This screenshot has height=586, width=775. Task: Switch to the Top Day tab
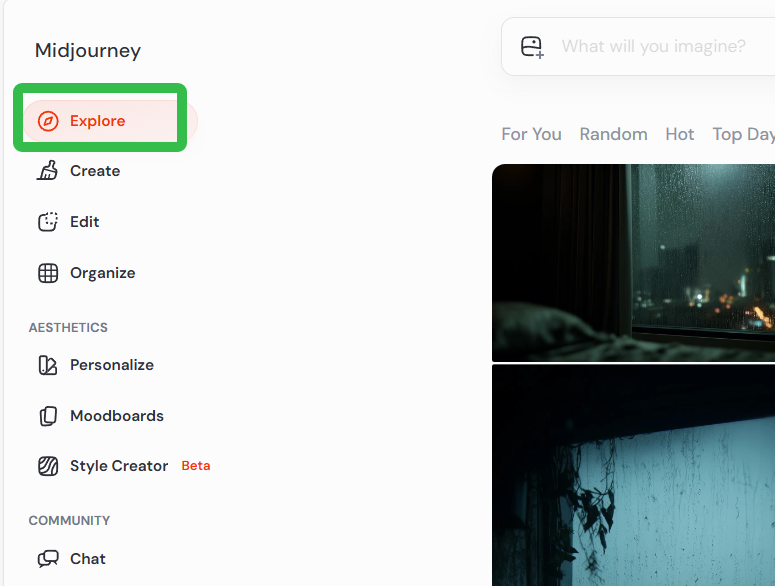(x=743, y=134)
